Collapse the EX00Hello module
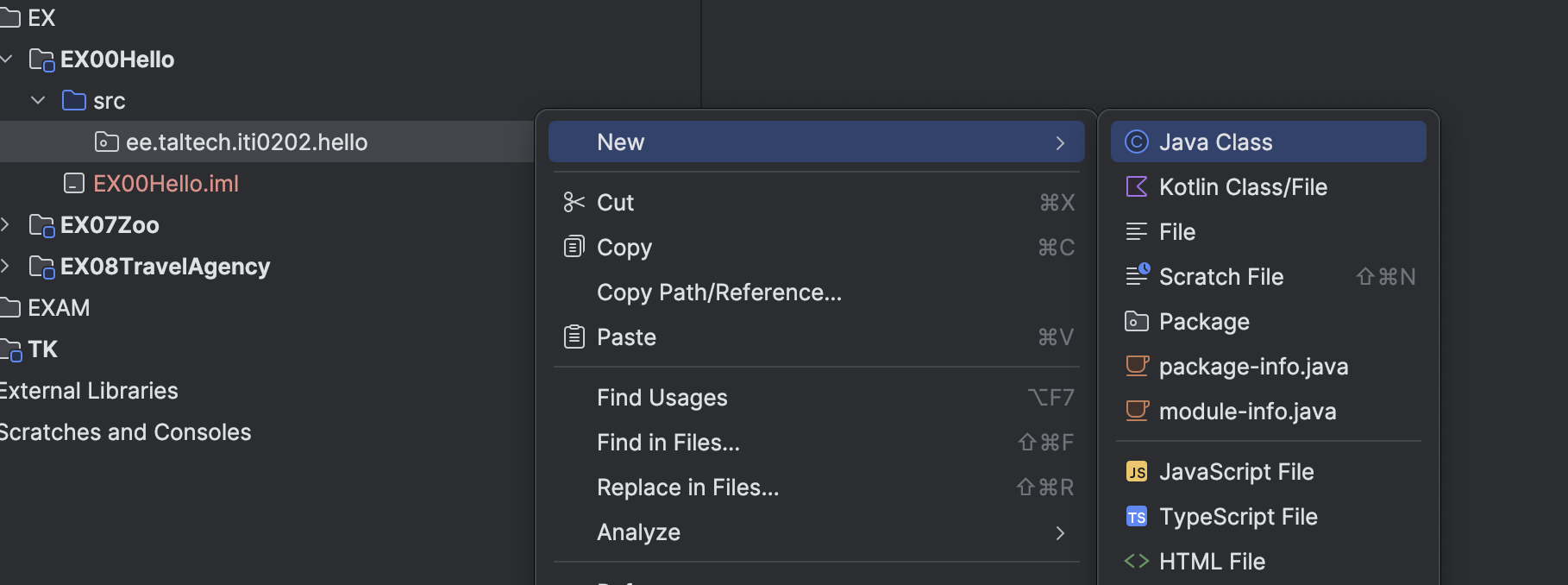Screen dimensions: 1568x585 click(7, 59)
